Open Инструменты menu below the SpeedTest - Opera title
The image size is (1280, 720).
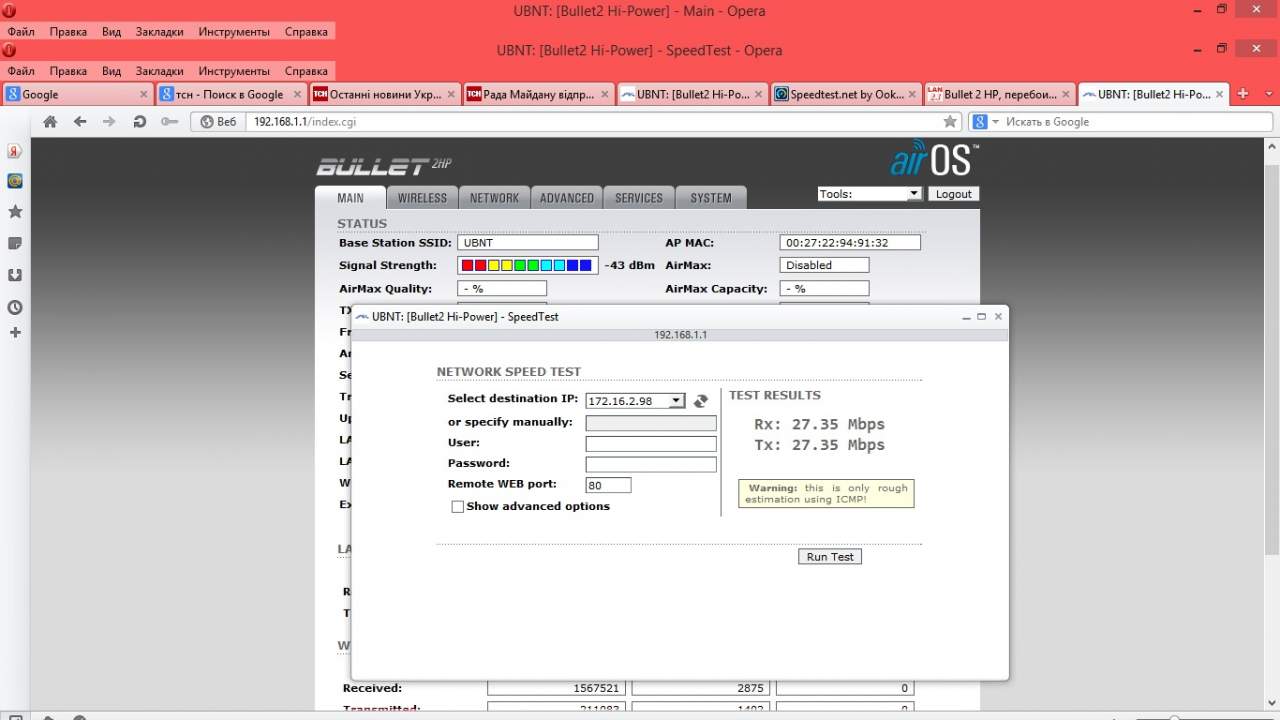(235, 71)
